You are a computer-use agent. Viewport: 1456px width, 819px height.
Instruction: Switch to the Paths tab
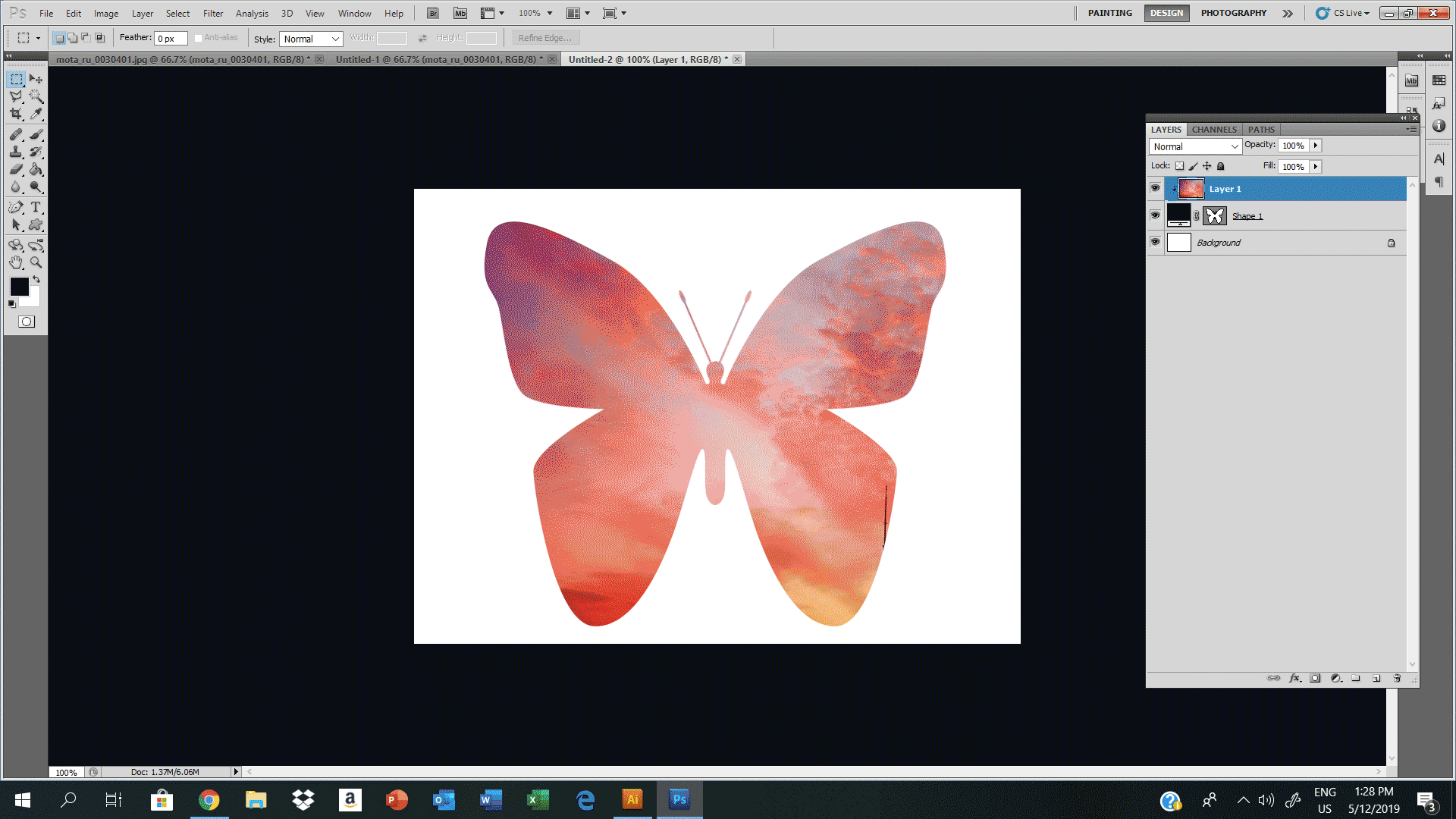pos(1261,128)
